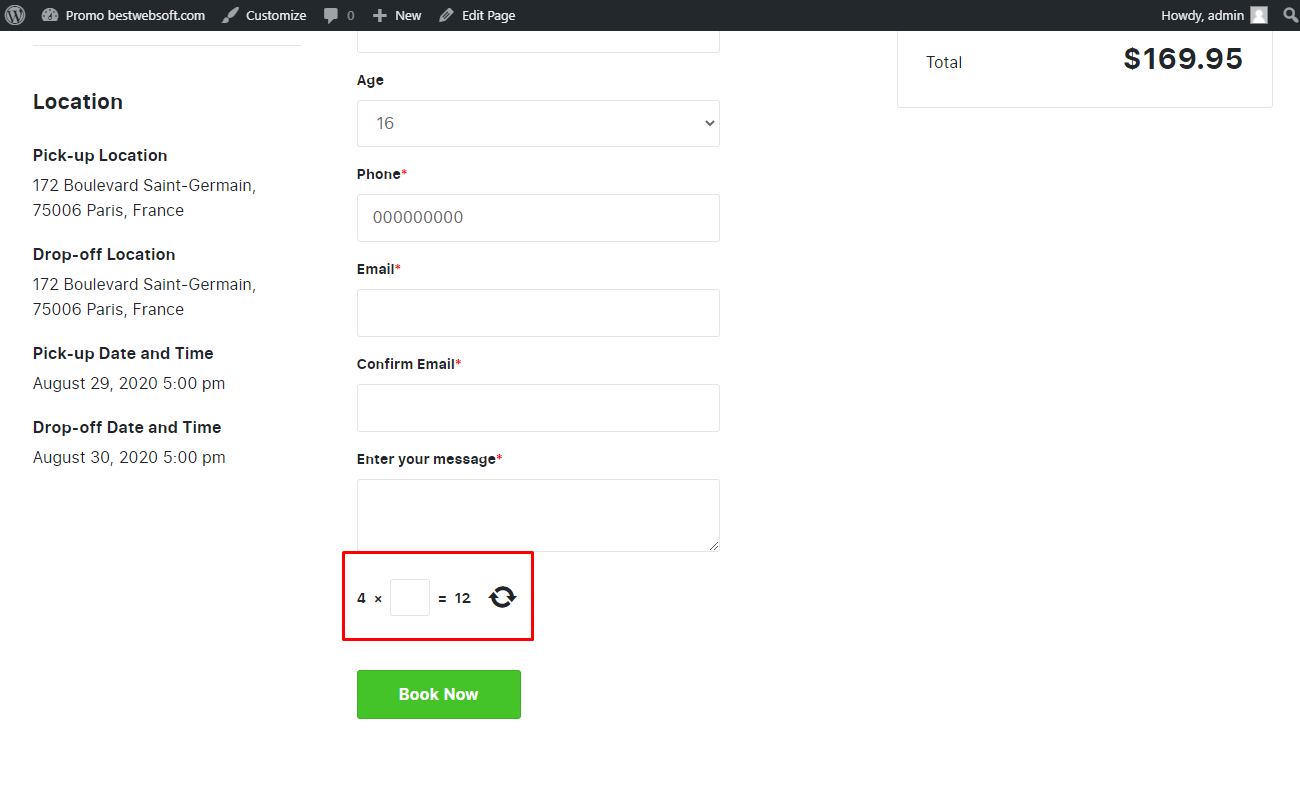The height and width of the screenshot is (800, 1300).
Task: Click the captcha result number 12
Action: (x=462, y=598)
